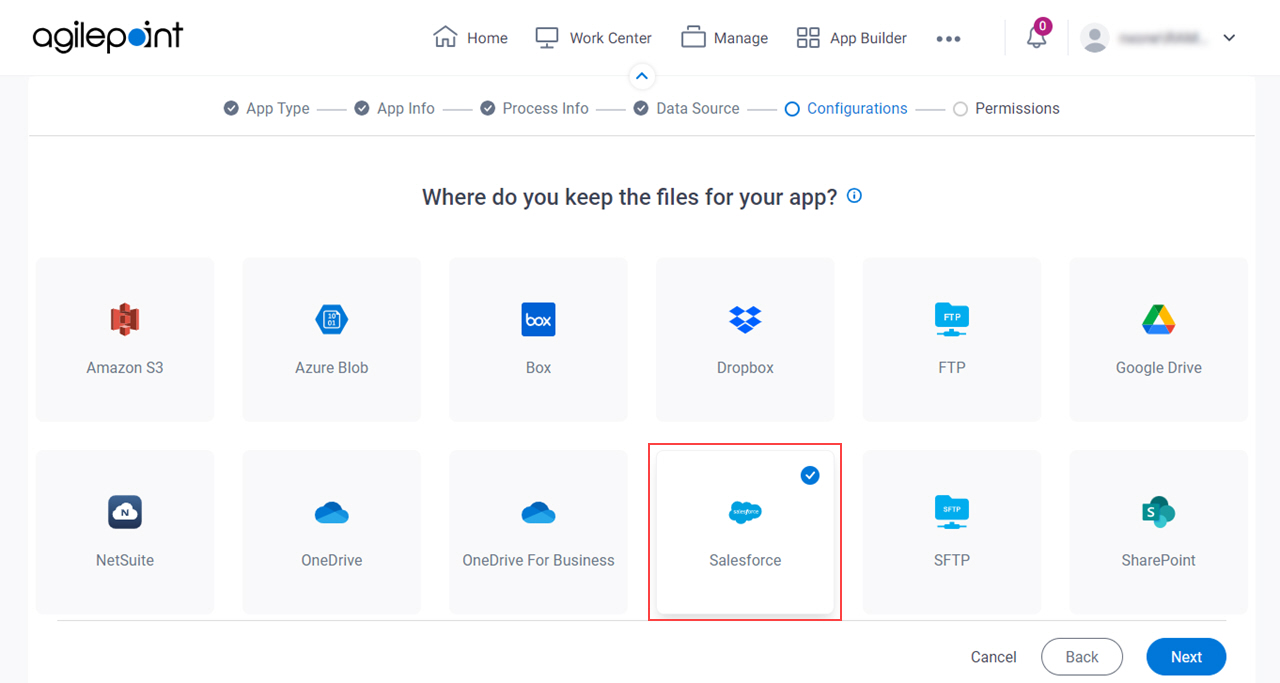
Task: Click the Salesforce cloud logo
Action: tap(745, 512)
